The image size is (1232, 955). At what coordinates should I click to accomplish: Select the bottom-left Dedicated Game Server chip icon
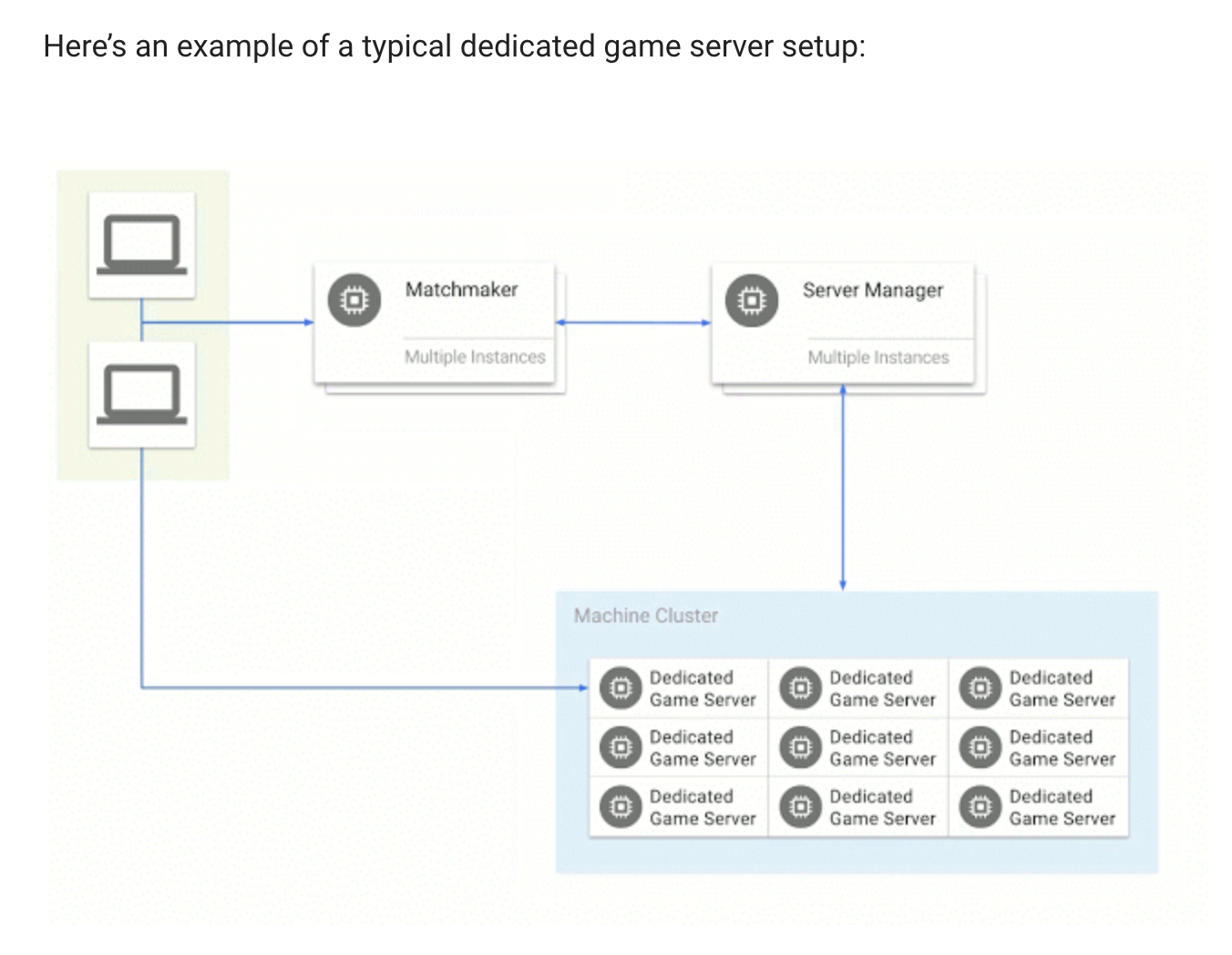[x=620, y=807]
